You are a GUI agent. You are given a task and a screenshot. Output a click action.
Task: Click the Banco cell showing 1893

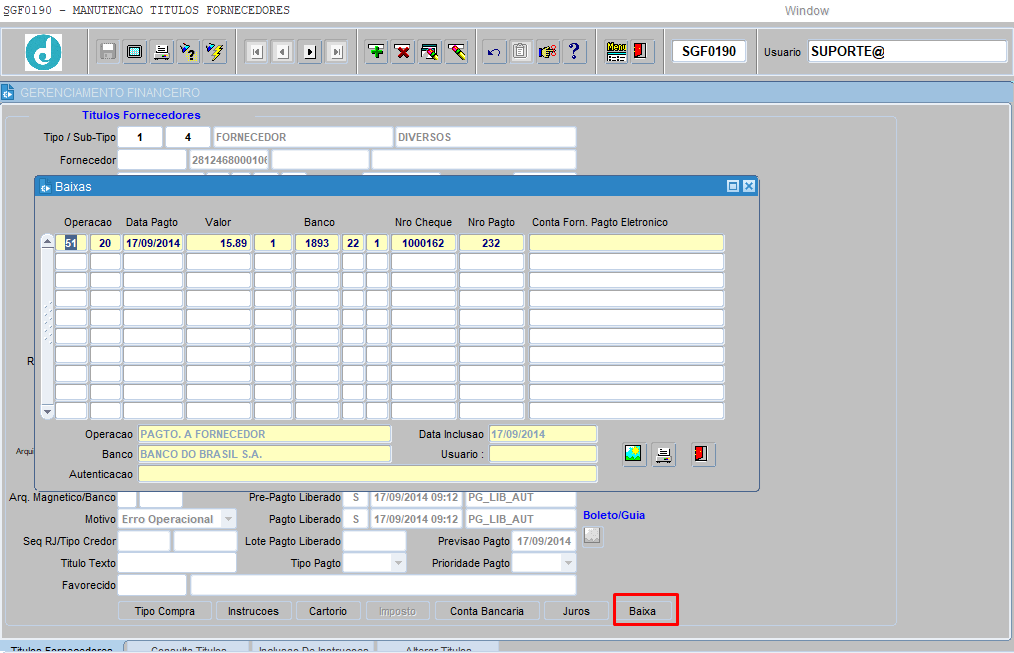(x=317, y=243)
